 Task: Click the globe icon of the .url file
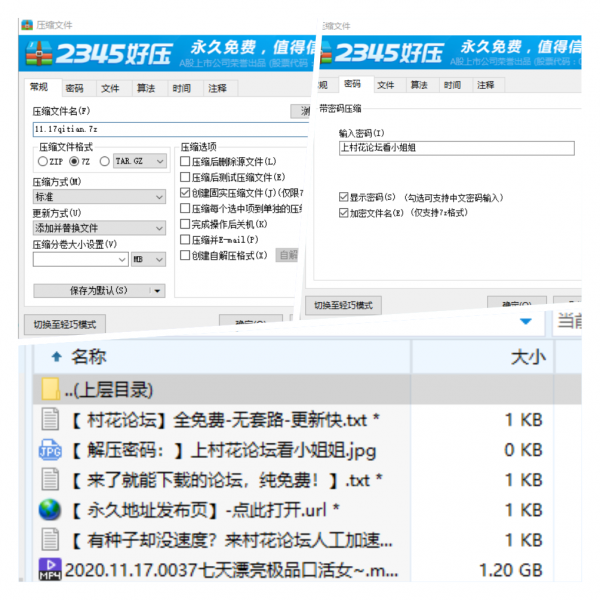coord(50,509)
